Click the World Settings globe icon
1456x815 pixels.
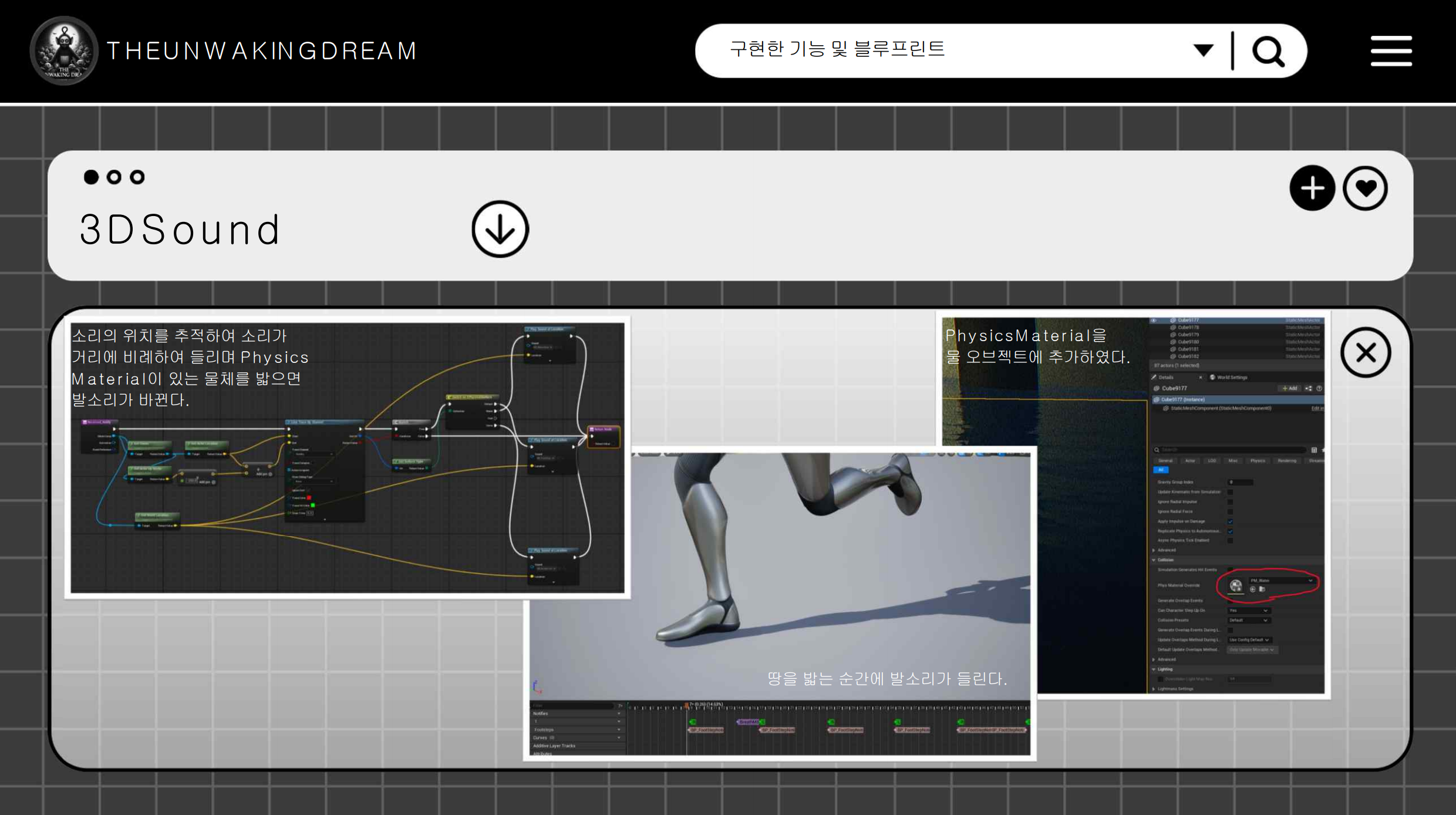(1213, 377)
